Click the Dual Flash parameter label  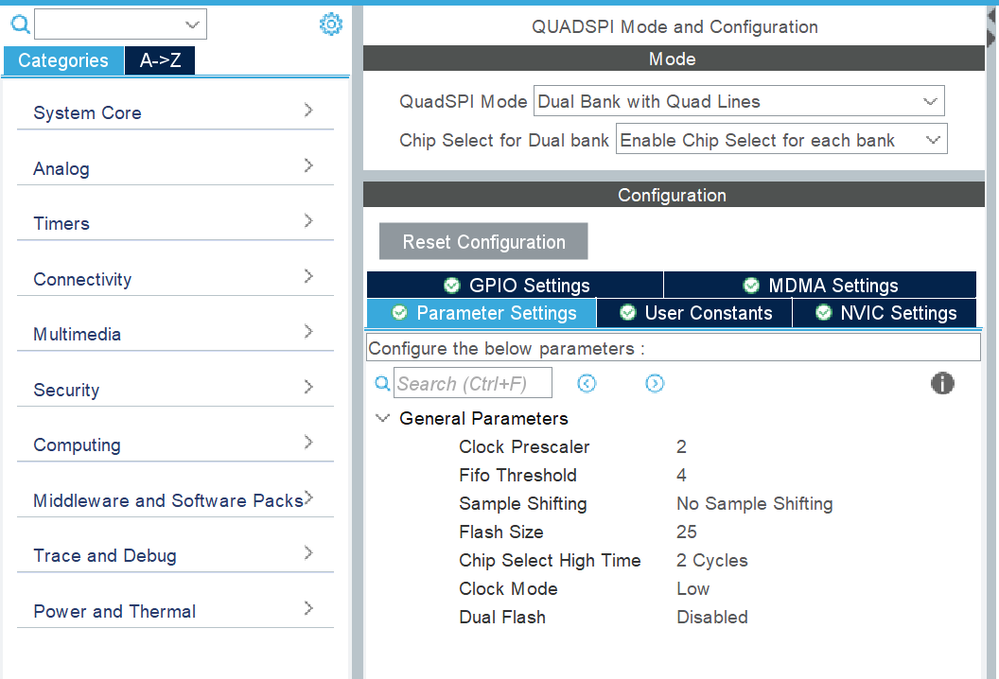503,617
